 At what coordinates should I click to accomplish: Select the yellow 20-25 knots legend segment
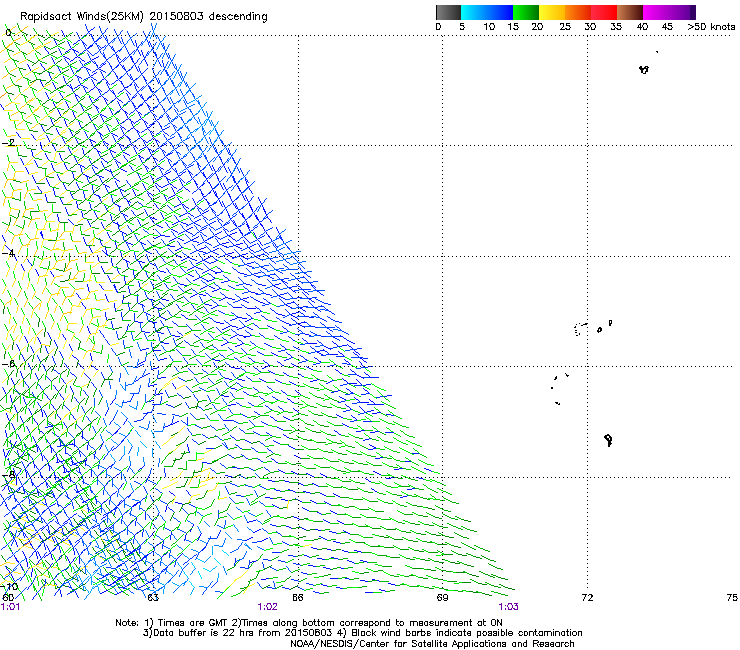pos(552,12)
